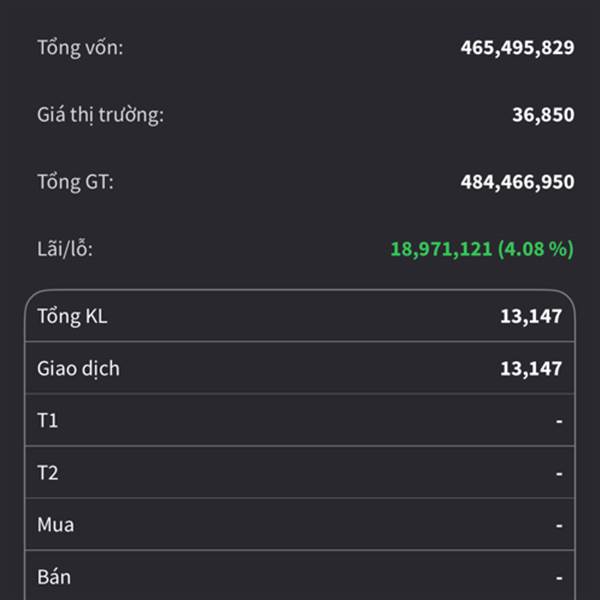
Task: Click the dash value in Bán row
Action: point(559,577)
